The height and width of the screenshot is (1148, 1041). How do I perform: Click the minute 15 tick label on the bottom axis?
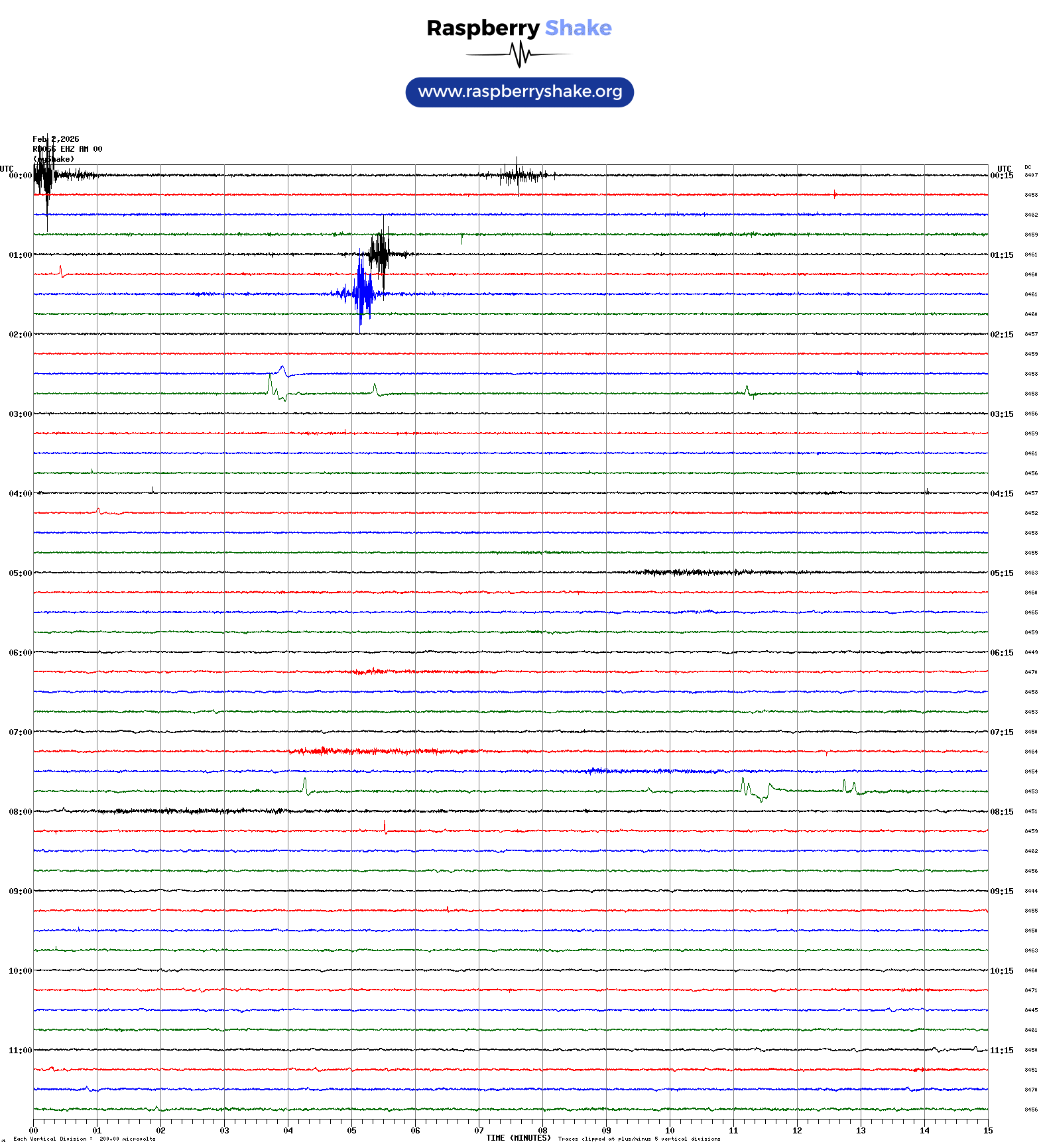point(987,1131)
